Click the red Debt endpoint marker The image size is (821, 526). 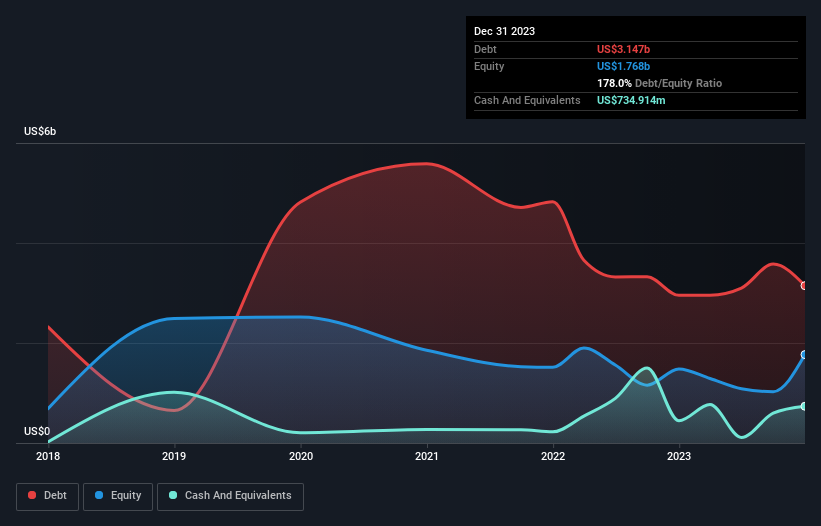tap(804, 286)
